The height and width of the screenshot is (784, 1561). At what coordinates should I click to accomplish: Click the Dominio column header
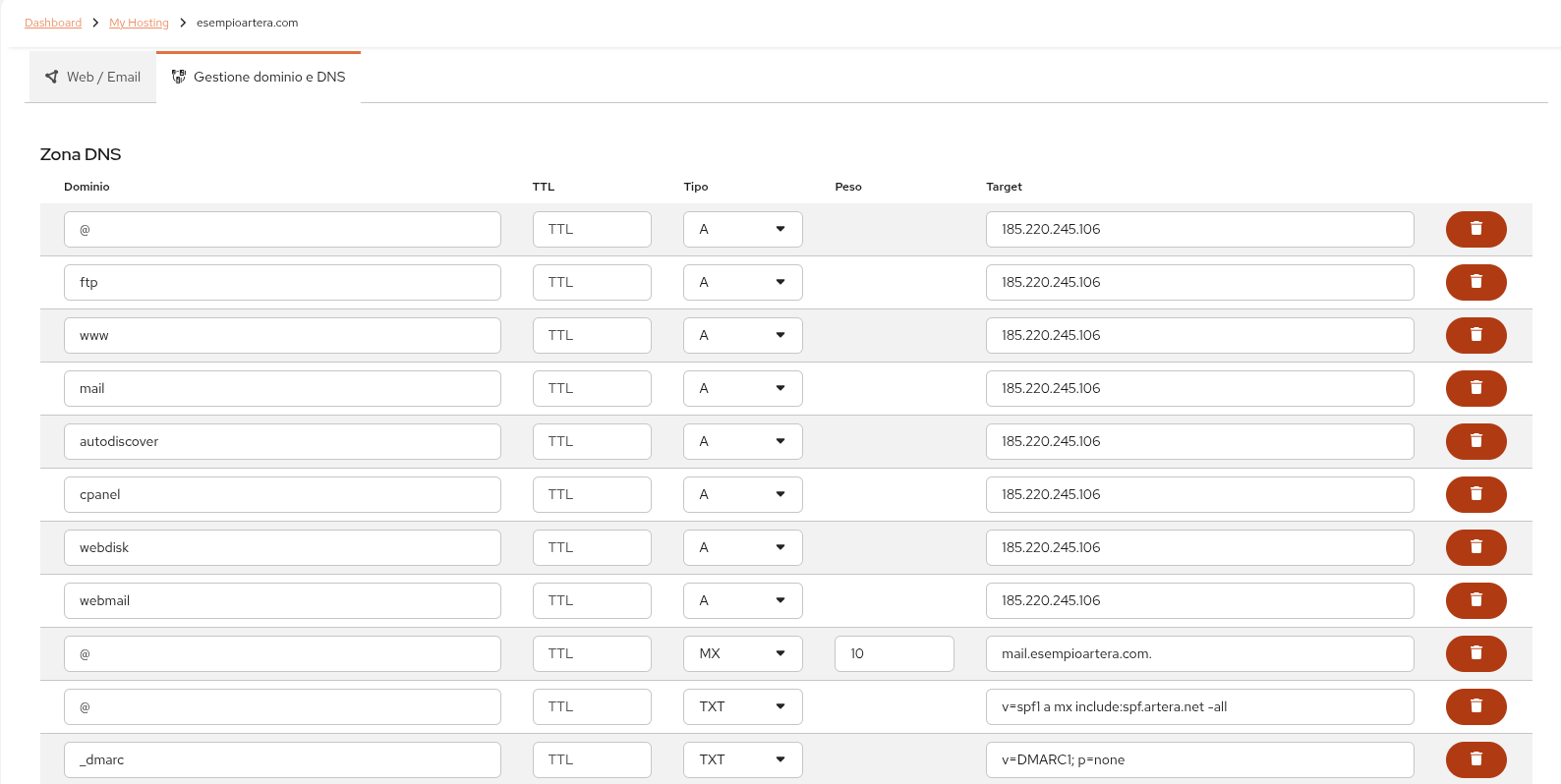[x=87, y=187]
